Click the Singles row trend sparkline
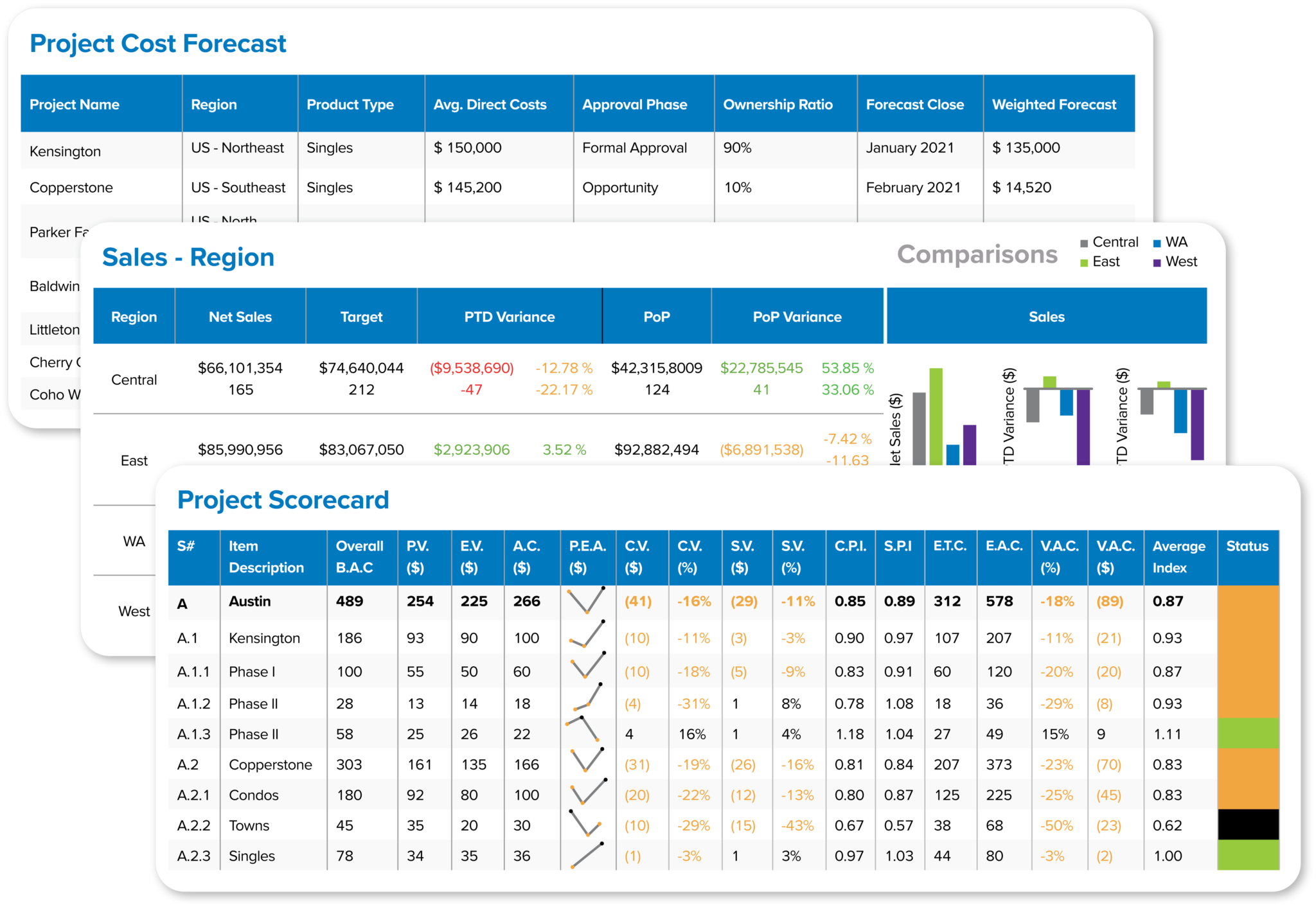 [x=586, y=855]
